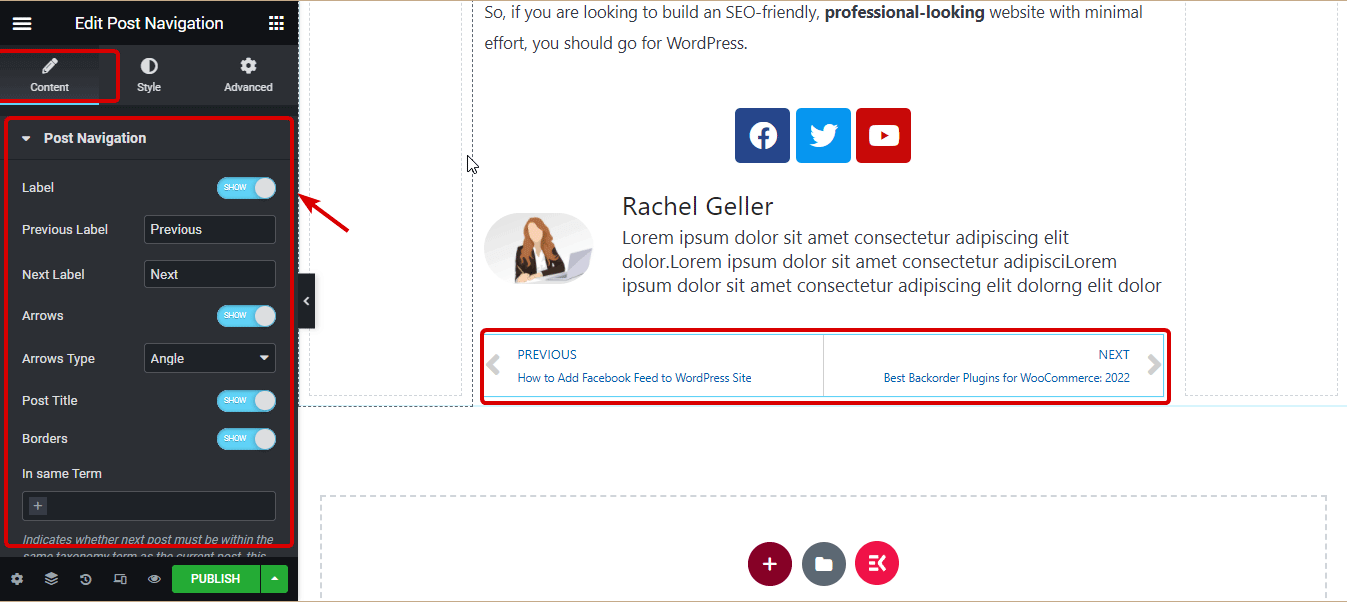Click the In same Term input field
Viewport: 1347px width, 602px height.
[149, 506]
